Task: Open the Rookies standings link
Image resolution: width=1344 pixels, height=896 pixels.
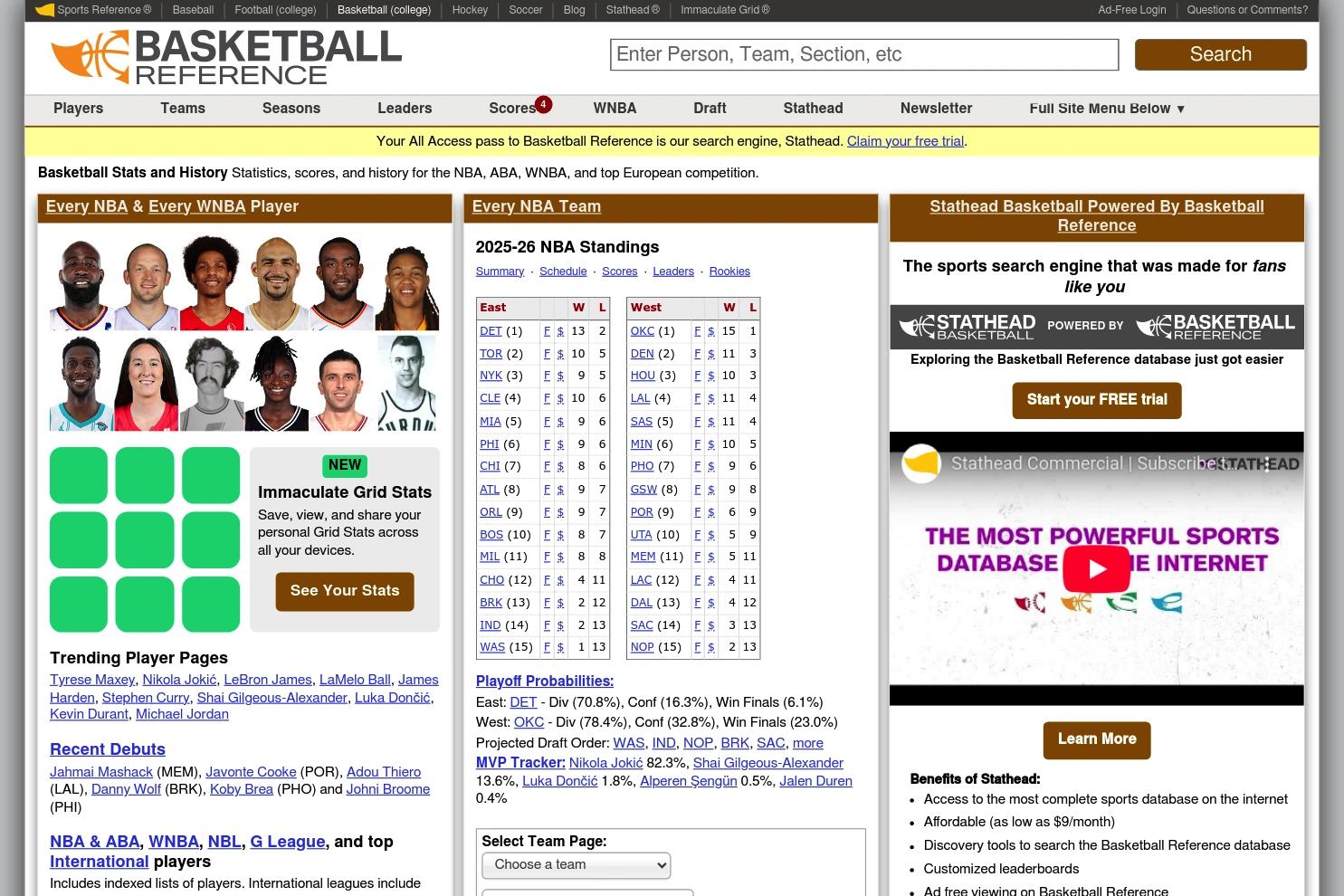Action: point(729,272)
